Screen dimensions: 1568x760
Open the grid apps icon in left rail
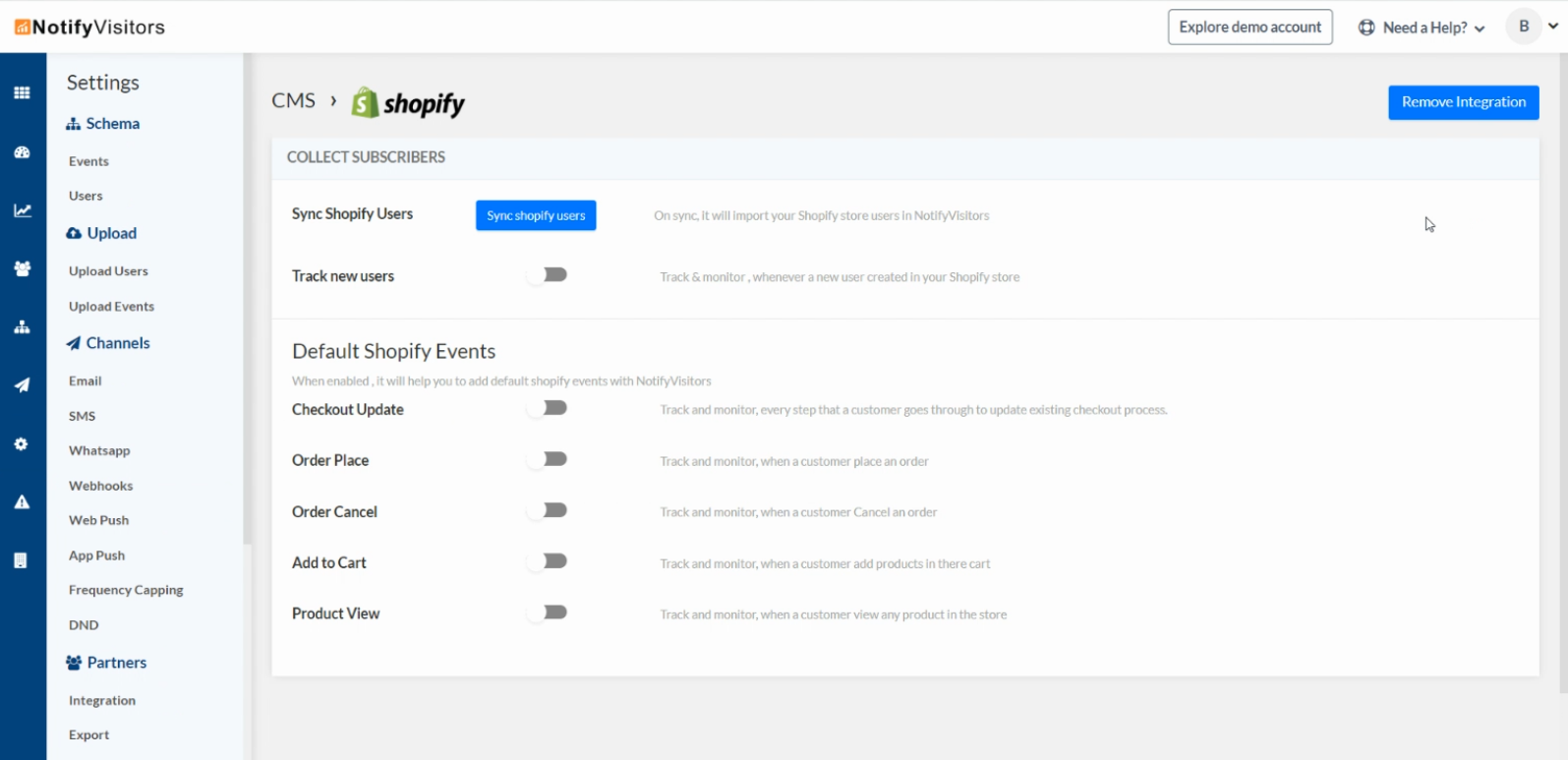(22, 93)
